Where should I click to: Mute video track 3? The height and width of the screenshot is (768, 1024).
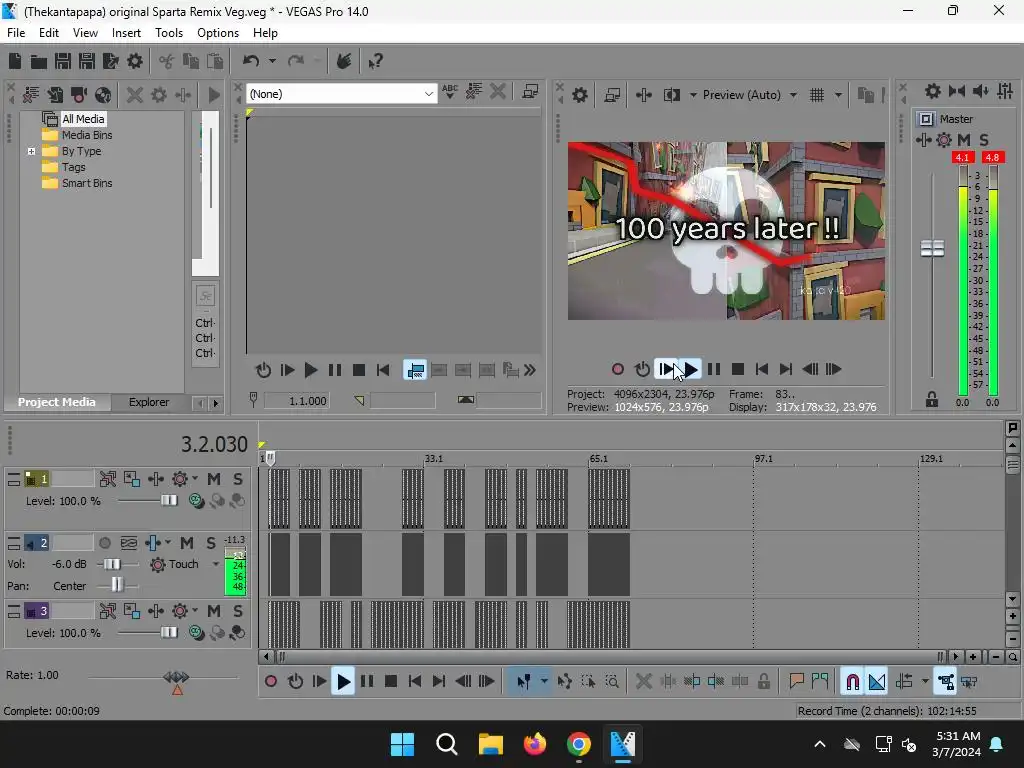tap(214, 611)
